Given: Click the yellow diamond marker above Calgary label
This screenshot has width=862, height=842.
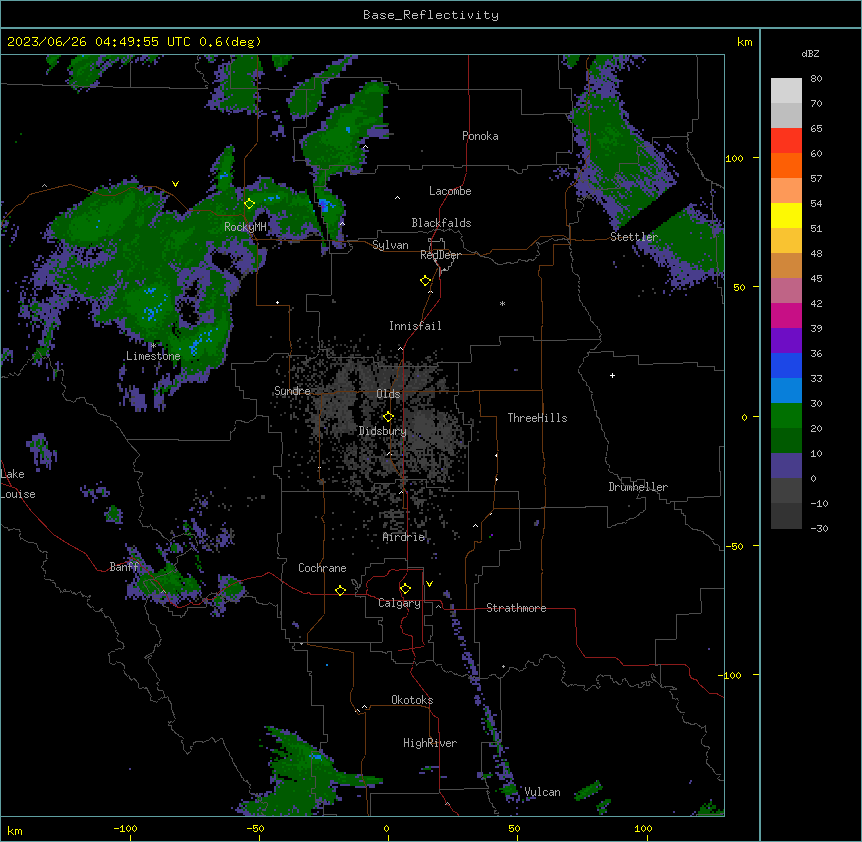Looking at the screenshot, I should 405,589.
